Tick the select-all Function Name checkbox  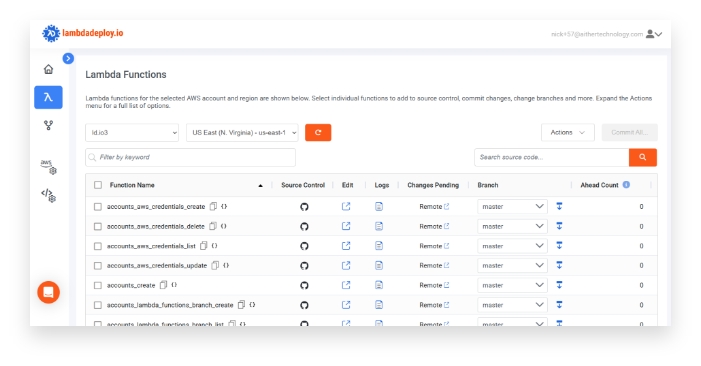[x=98, y=185]
